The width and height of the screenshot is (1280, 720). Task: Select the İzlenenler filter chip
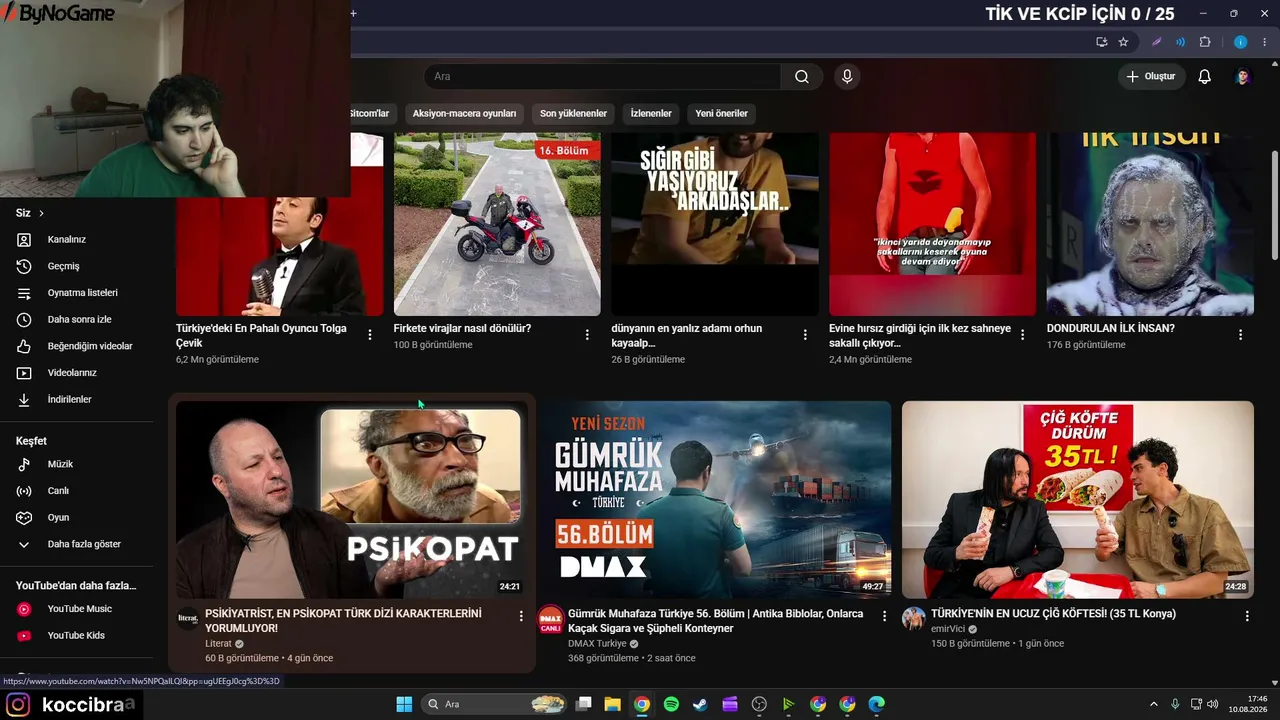651,113
